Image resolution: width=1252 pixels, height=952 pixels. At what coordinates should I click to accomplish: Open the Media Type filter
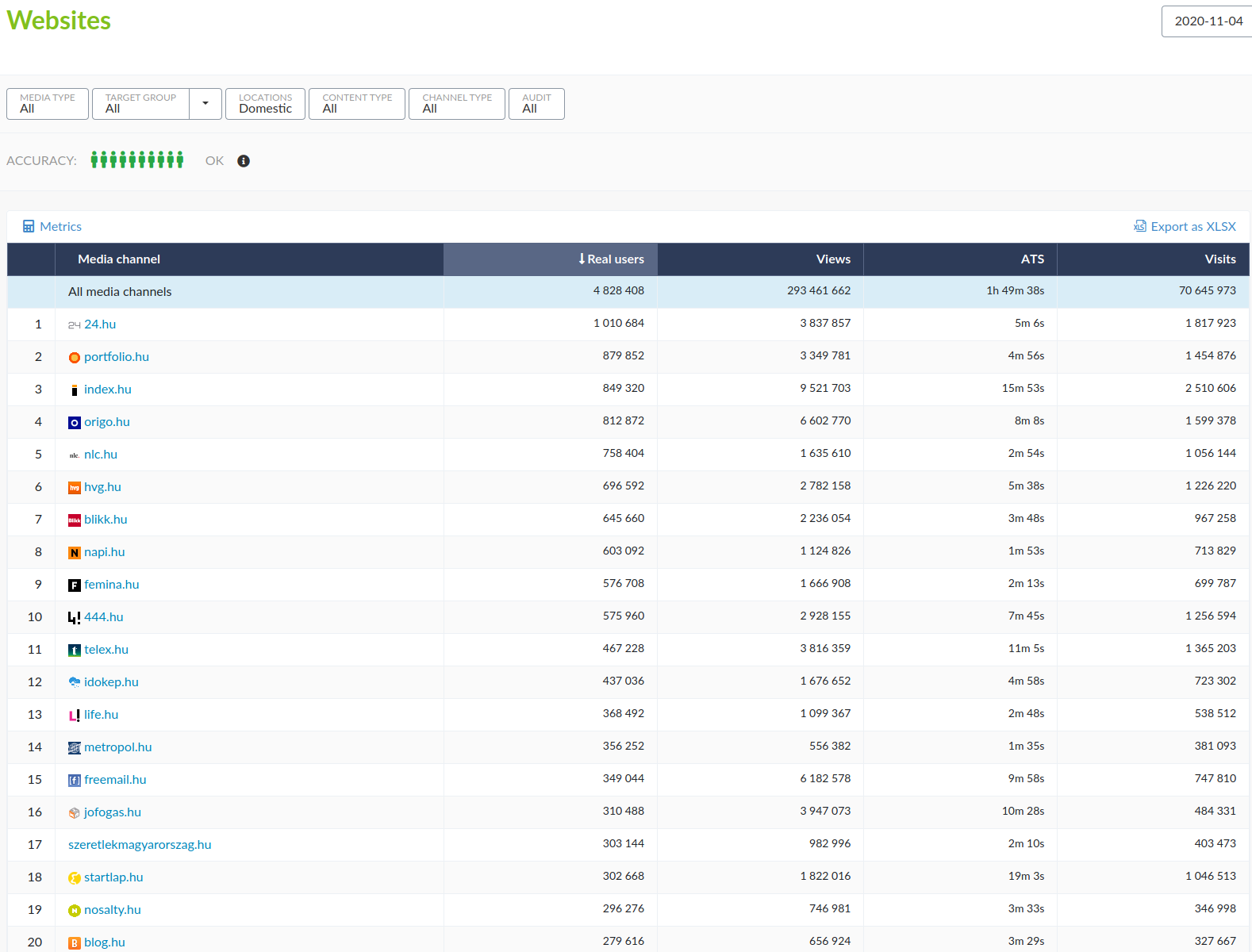click(x=48, y=104)
